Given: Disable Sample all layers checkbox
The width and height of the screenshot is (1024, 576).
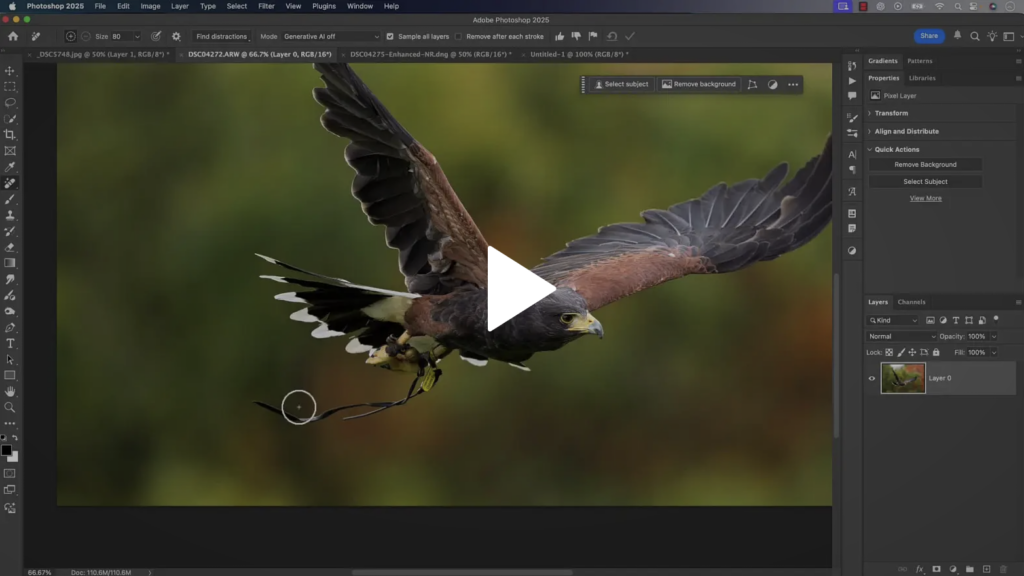Looking at the screenshot, I should coord(390,36).
